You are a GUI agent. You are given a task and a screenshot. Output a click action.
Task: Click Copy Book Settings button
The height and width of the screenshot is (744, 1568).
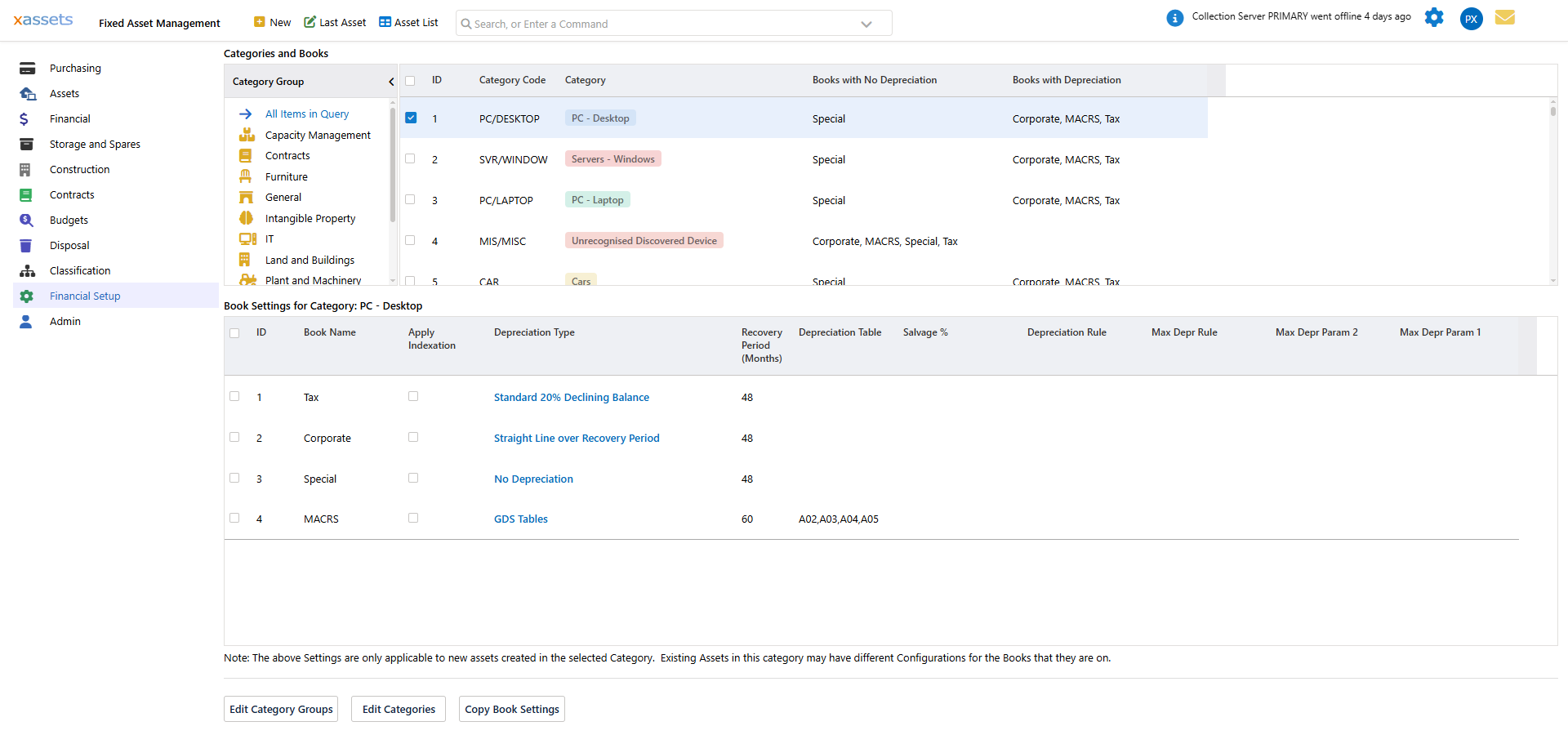tap(512, 709)
